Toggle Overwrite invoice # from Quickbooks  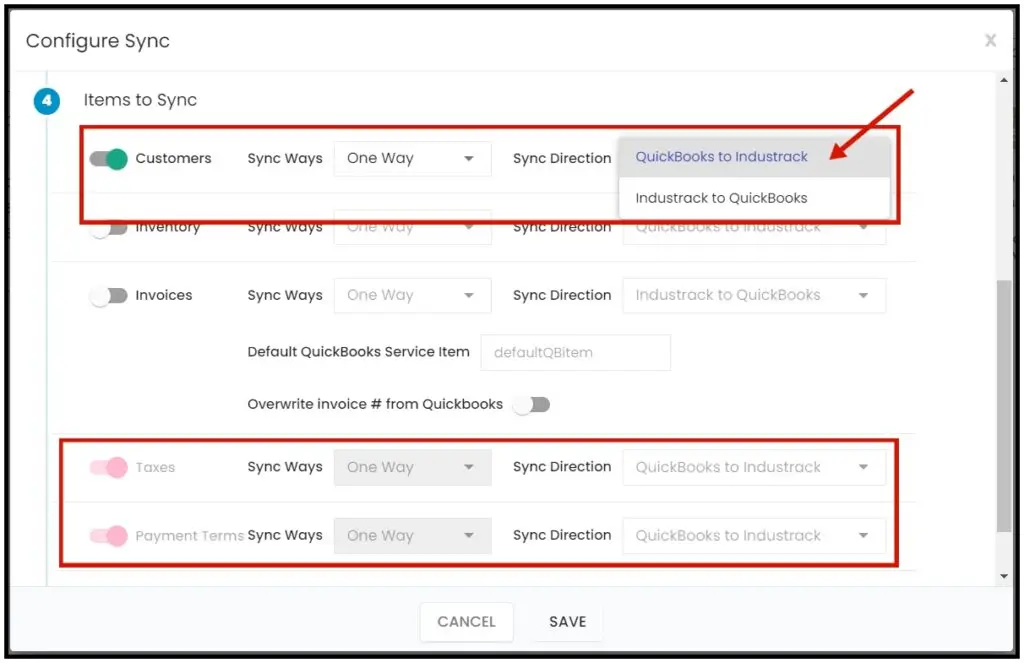click(531, 405)
